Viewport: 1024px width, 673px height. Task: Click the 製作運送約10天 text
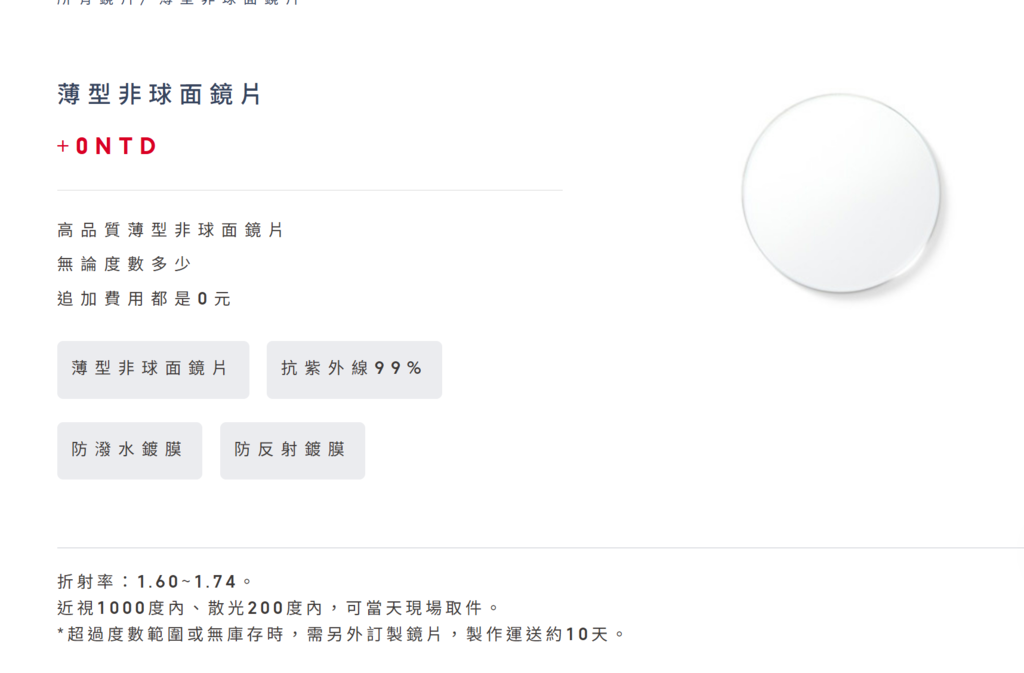[537, 634]
